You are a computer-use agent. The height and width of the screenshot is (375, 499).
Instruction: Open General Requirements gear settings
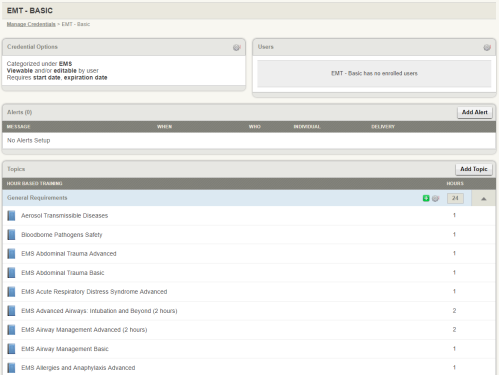(x=435, y=198)
